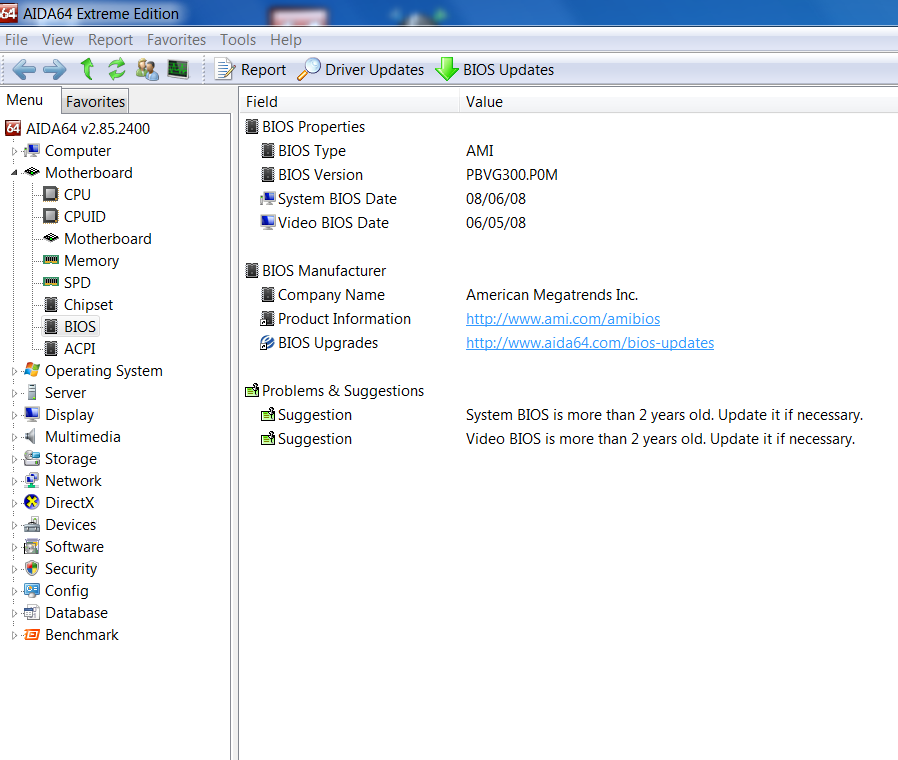The image size is (898, 760).
Task: Select the CPU item icon in tree
Action: [x=51, y=194]
